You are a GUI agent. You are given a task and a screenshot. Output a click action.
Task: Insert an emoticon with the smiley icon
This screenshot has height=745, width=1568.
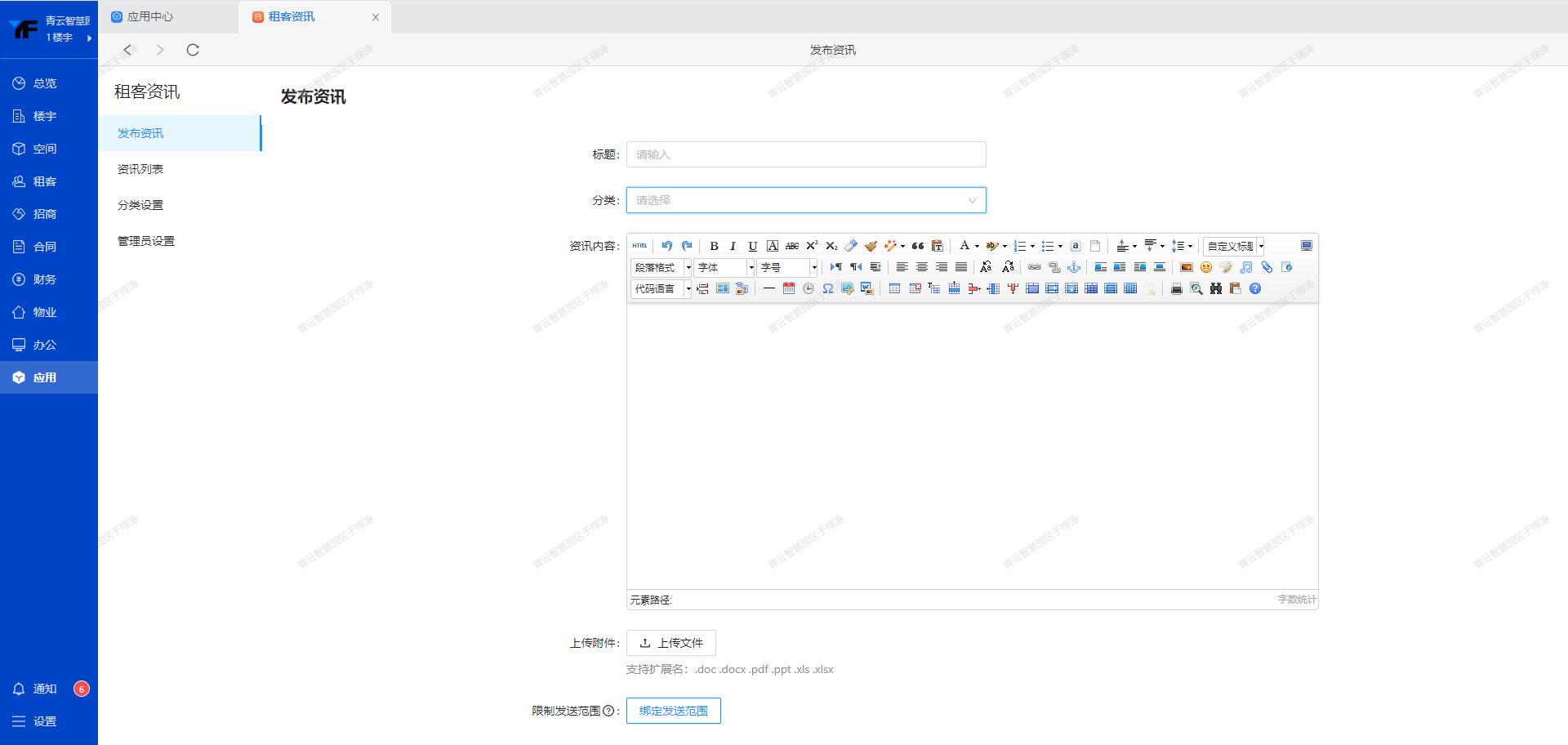(1206, 267)
